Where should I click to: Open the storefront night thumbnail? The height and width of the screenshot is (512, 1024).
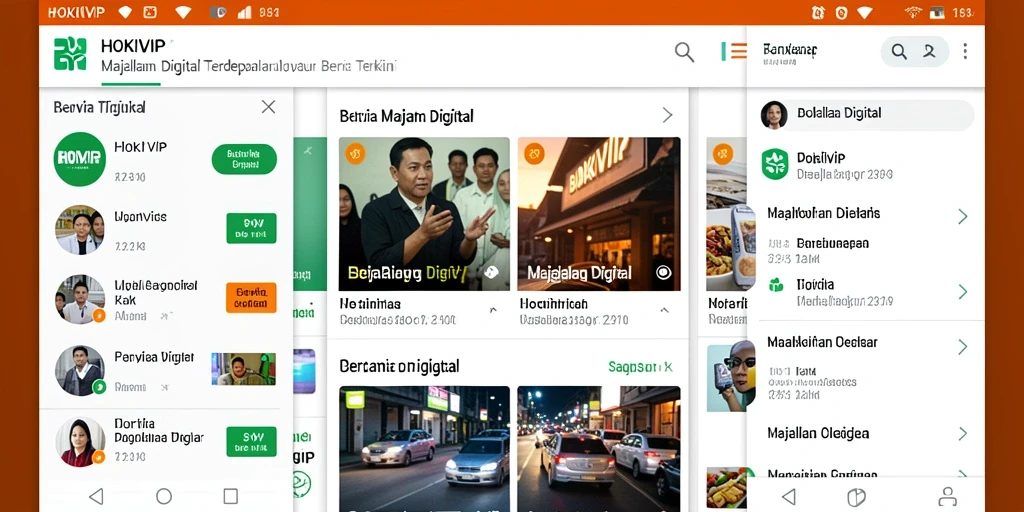[x=599, y=214]
